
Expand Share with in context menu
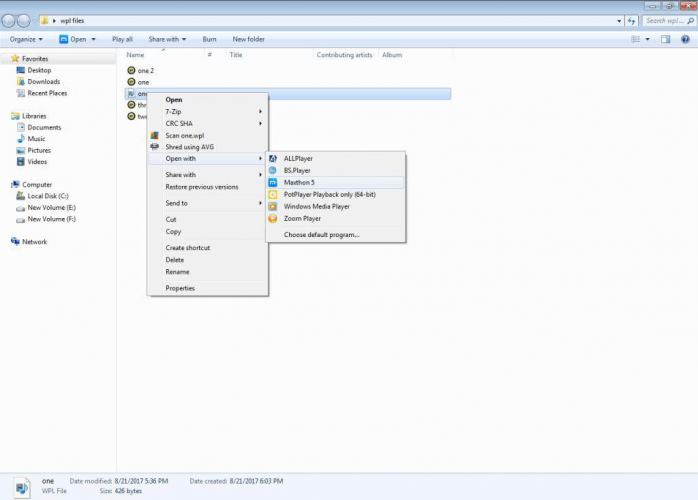click(208, 175)
